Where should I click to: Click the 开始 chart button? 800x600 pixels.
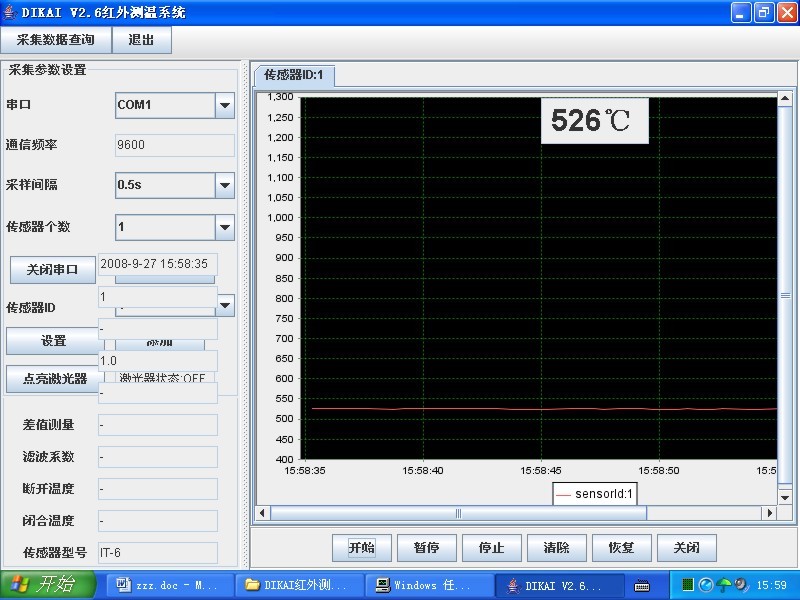click(x=362, y=548)
